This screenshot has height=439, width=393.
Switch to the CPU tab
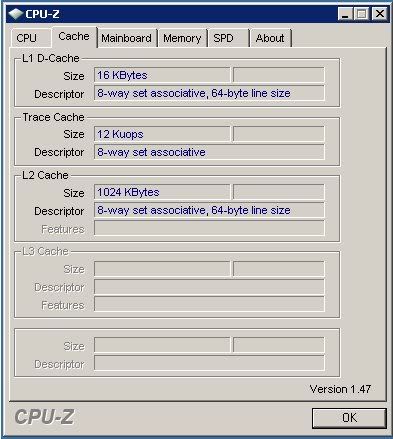(x=31, y=38)
